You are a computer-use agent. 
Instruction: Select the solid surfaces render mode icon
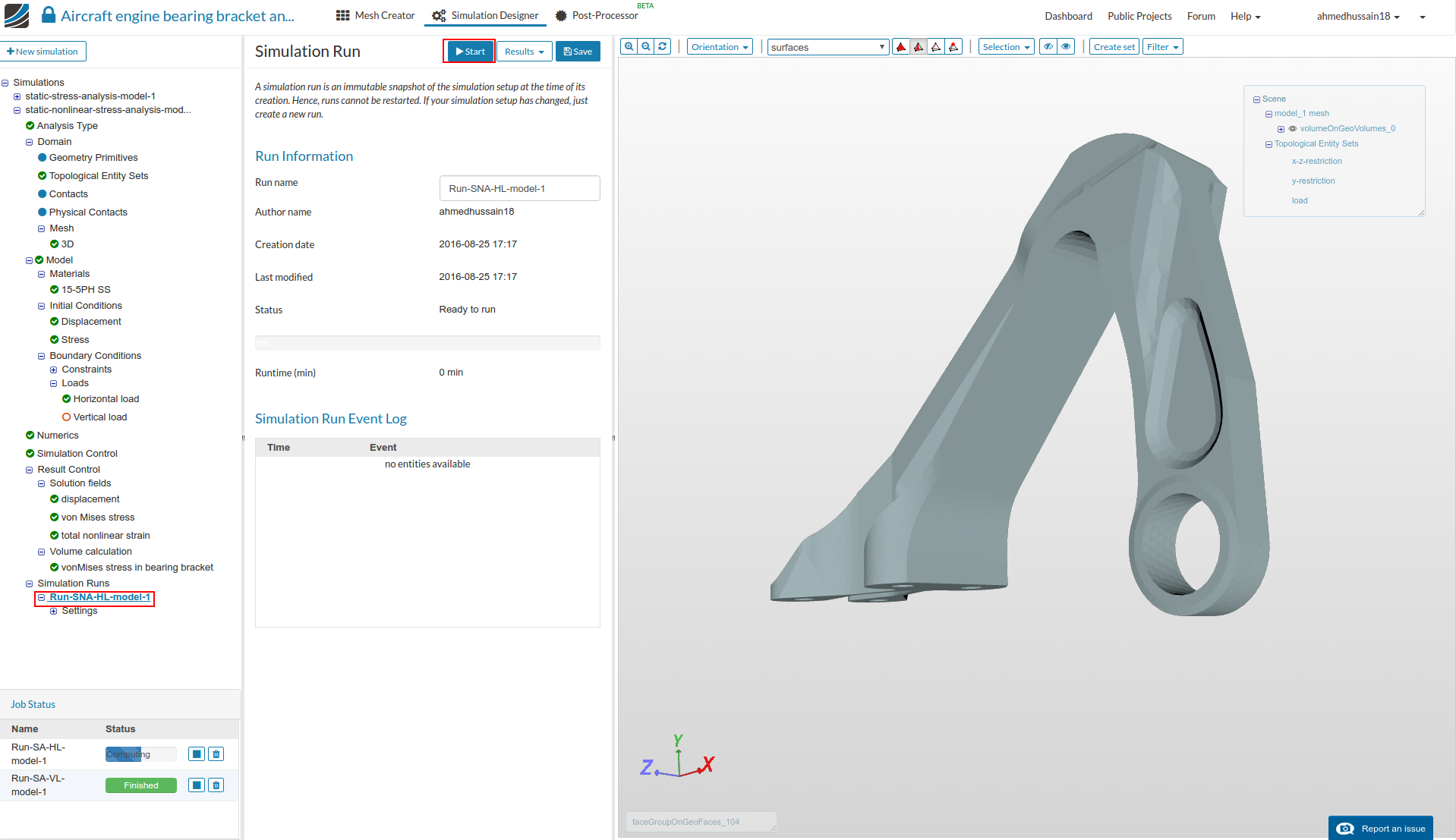point(901,47)
